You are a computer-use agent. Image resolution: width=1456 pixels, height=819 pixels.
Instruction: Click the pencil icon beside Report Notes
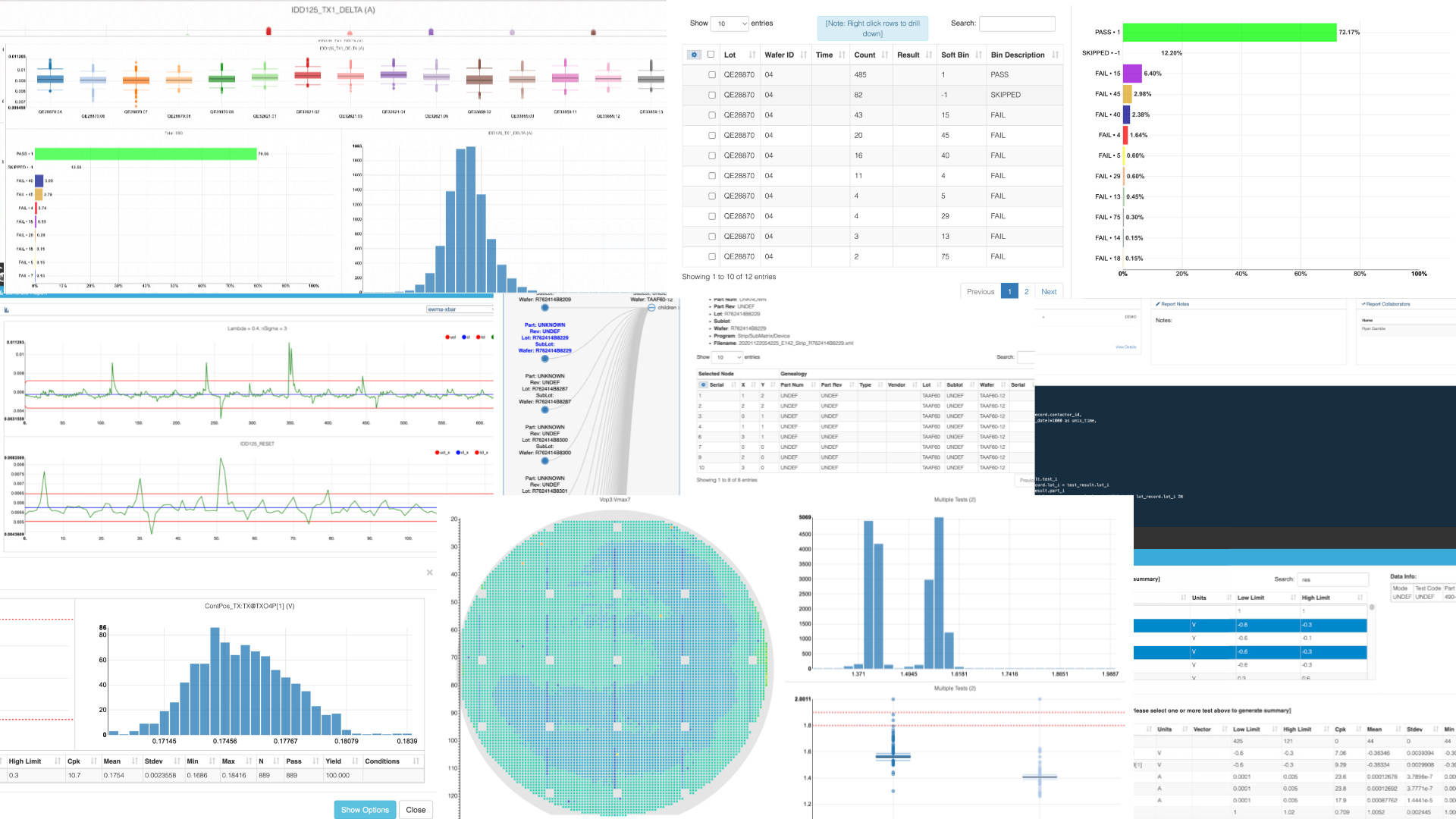pyautogui.click(x=1158, y=304)
